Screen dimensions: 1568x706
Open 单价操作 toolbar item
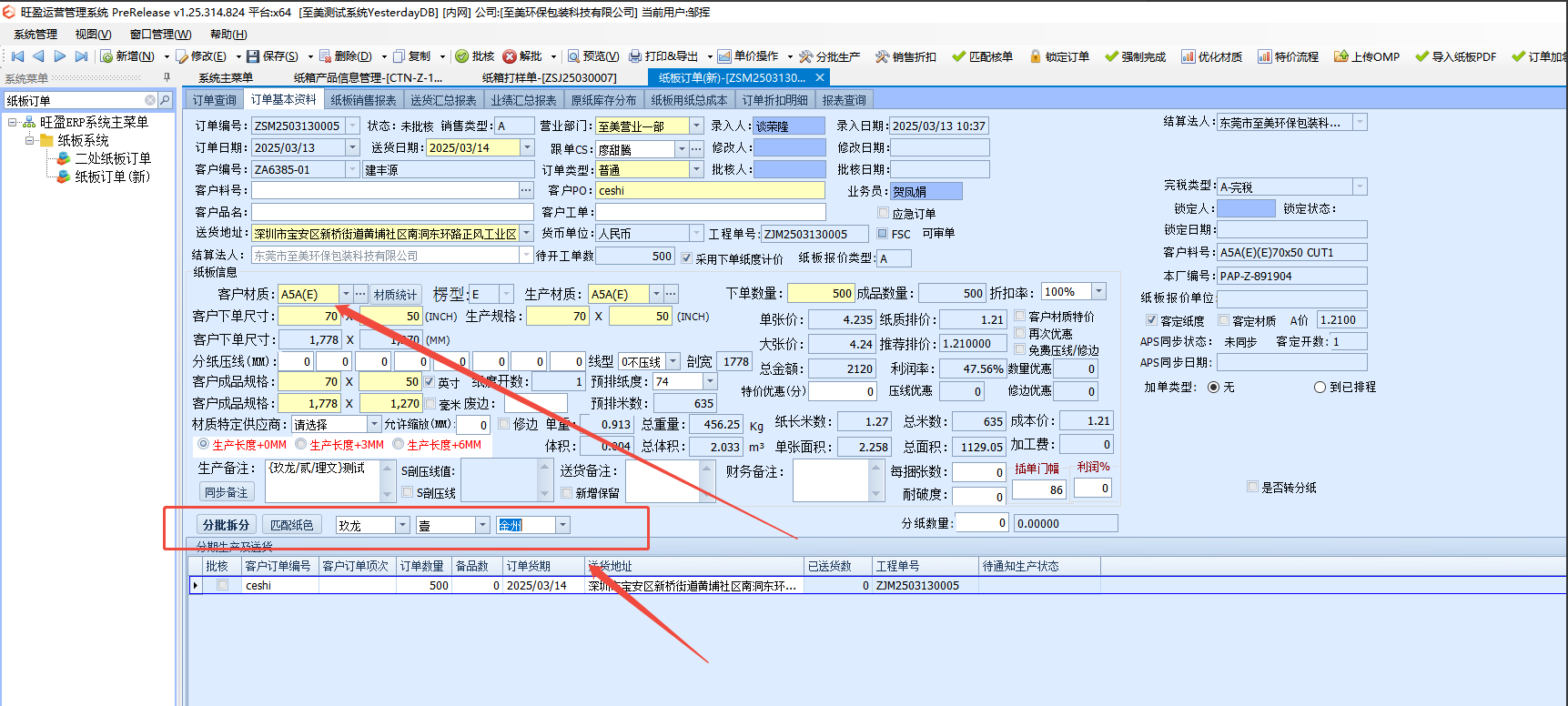tap(748, 56)
